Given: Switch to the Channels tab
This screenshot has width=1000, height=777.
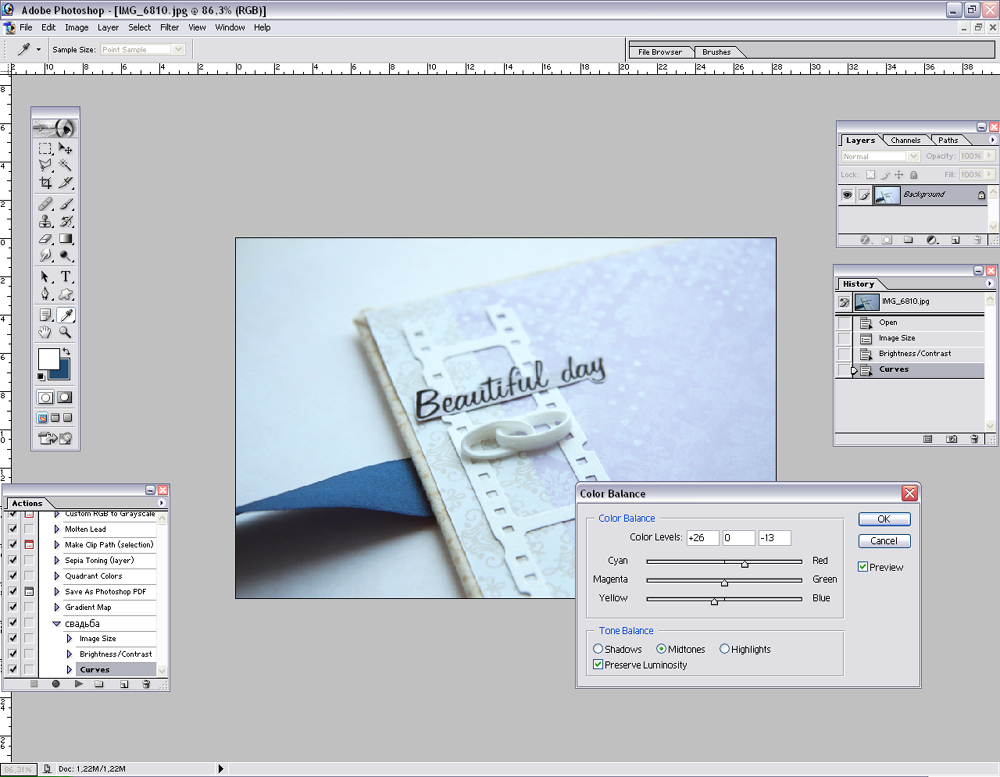Looking at the screenshot, I should pos(905,140).
